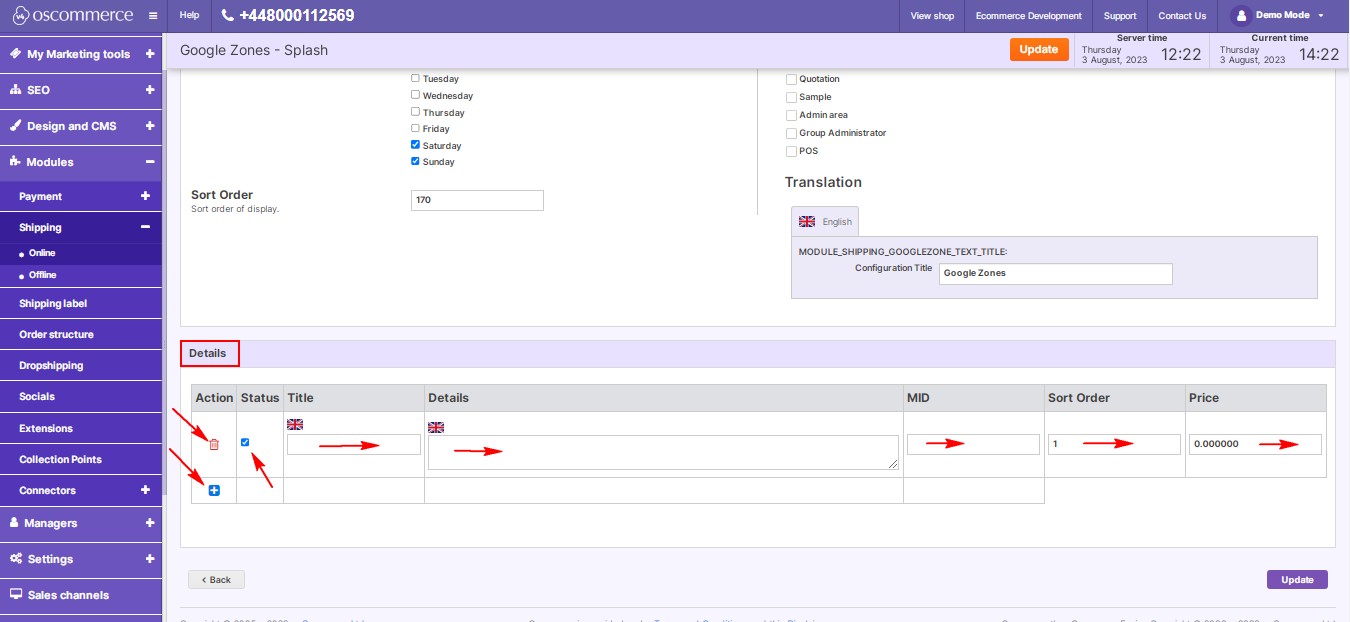Click the Sort Order field showing 170
The height and width of the screenshot is (622, 1350).
click(x=477, y=200)
